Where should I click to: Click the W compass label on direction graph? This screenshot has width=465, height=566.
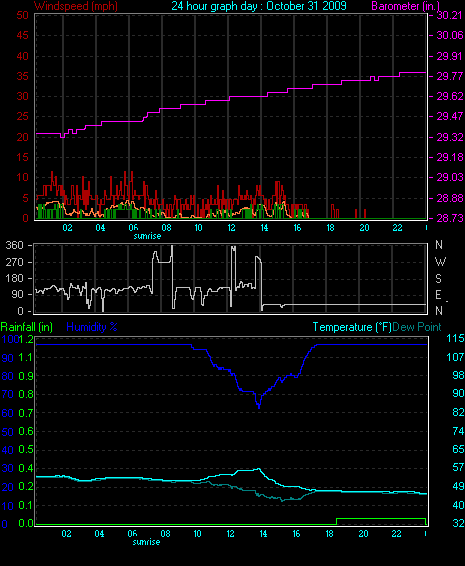[x=440, y=262]
